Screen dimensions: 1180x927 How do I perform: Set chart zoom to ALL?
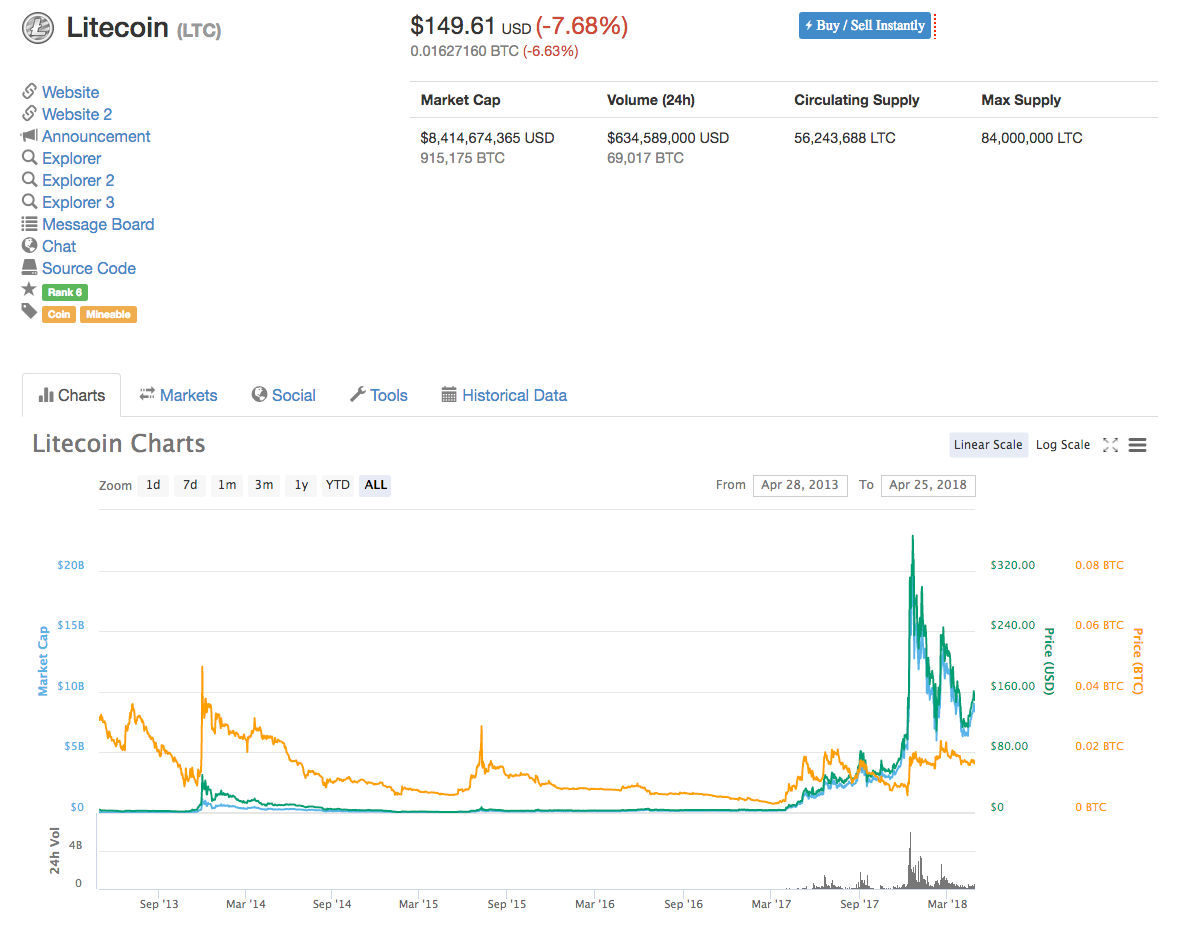(376, 485)
